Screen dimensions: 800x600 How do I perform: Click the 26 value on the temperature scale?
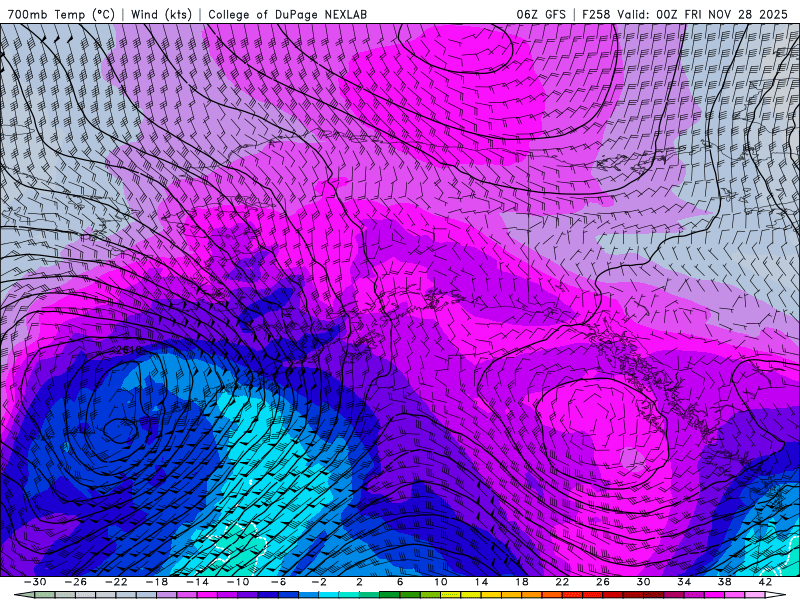(x=603, y=582)
